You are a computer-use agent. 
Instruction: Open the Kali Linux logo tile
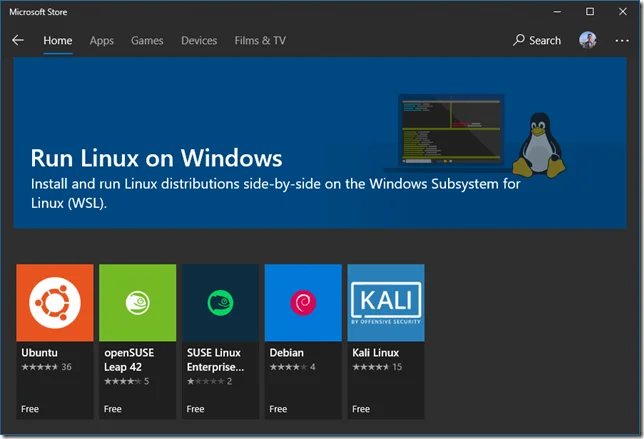pos(385,303)
